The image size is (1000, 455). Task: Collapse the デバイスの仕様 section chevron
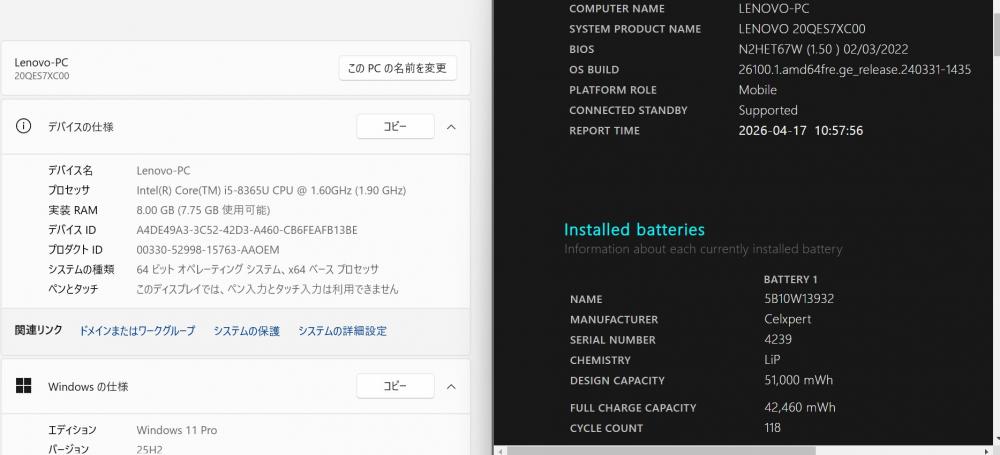(451, 127)
